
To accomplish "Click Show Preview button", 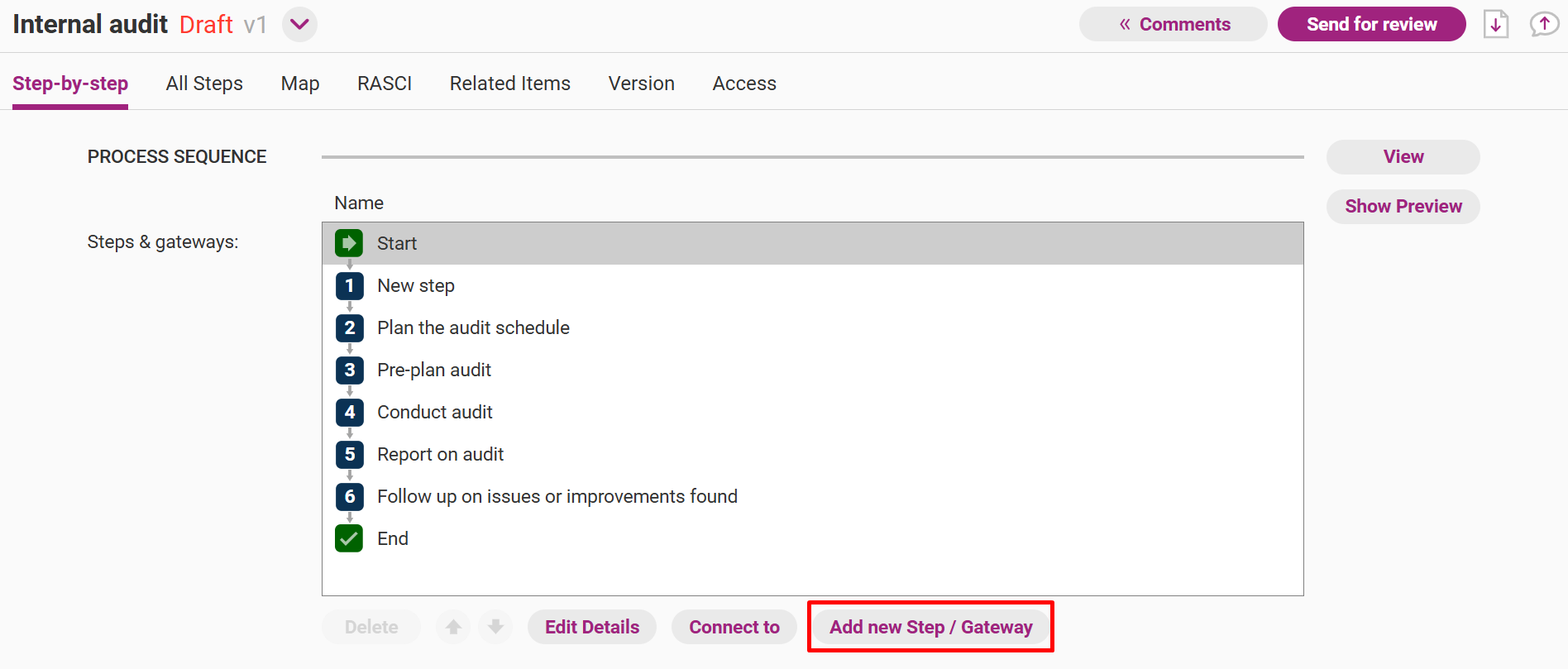I will click(x=1403, y=207).
